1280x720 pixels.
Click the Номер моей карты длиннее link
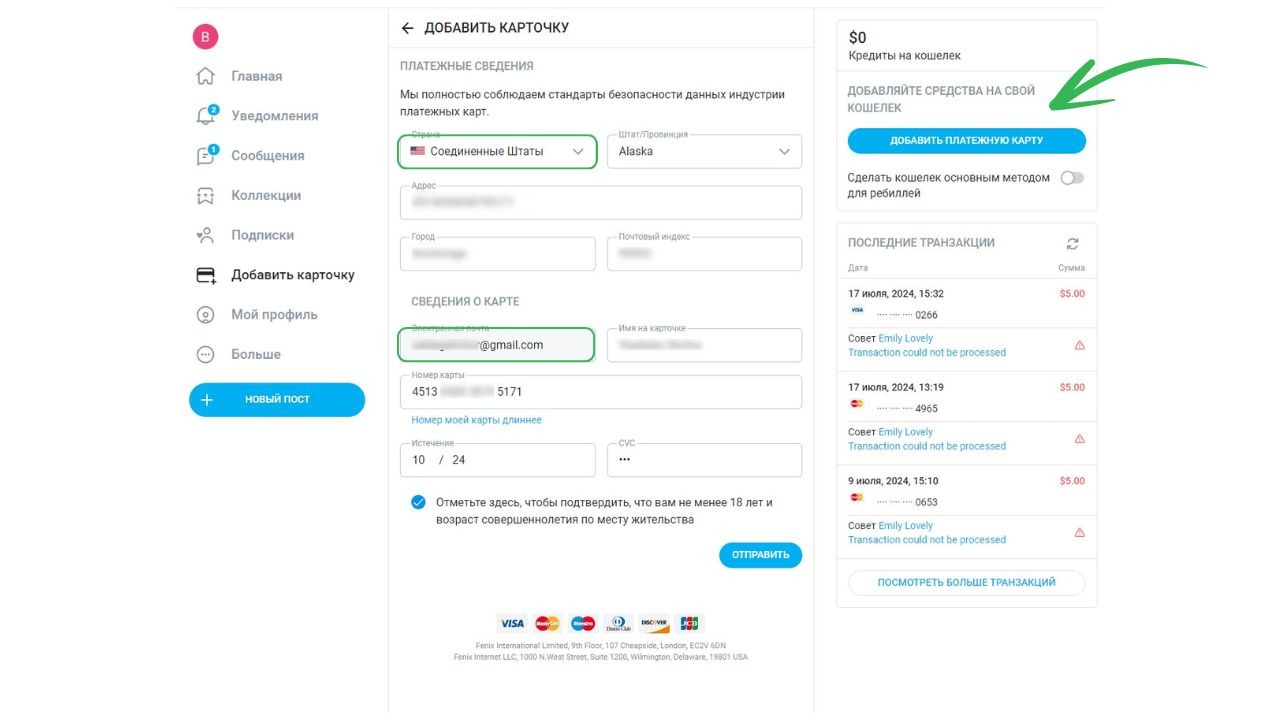[476, 420]
